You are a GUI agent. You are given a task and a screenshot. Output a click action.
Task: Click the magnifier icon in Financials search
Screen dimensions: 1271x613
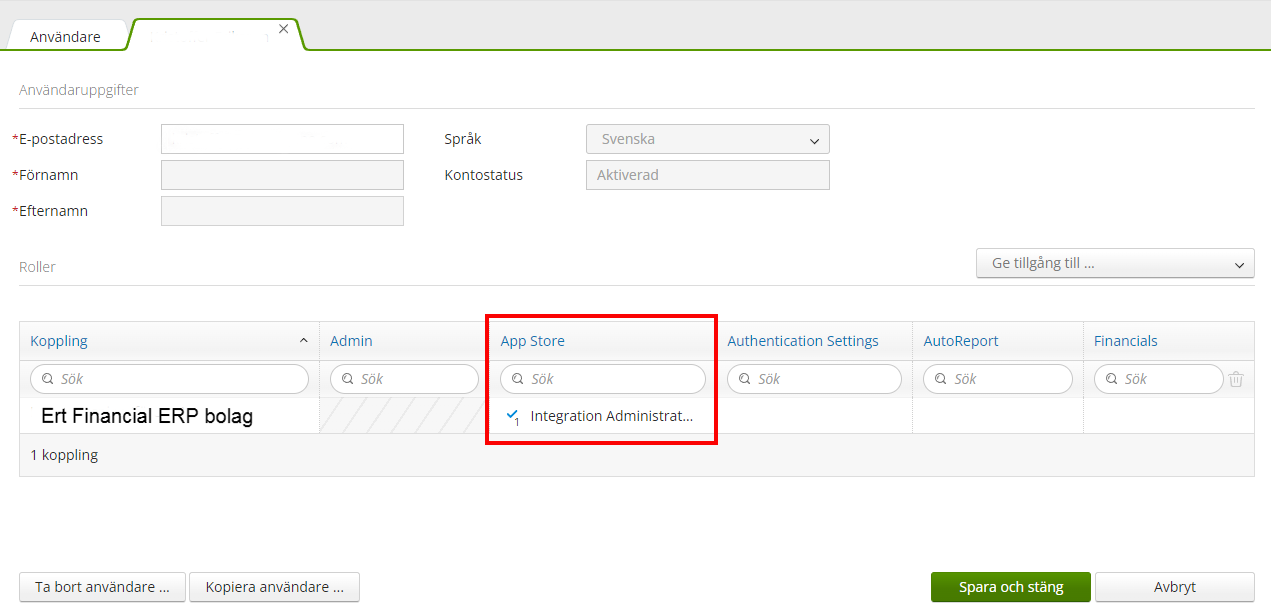1111,379
